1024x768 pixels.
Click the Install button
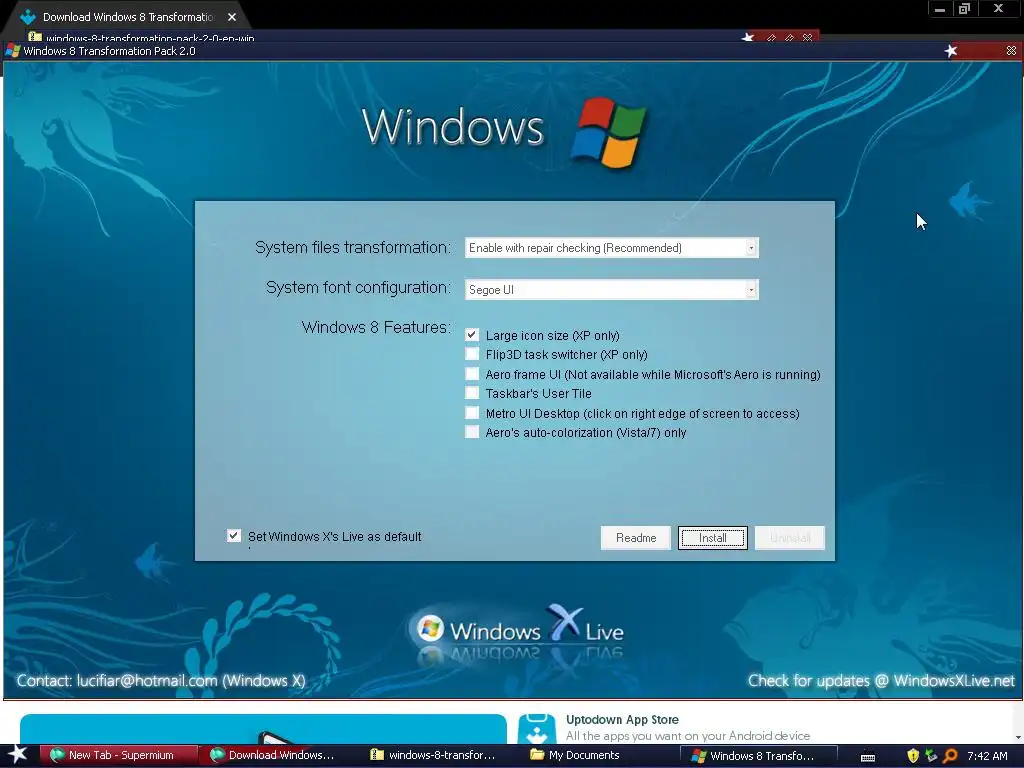click(x=712, y=538)
